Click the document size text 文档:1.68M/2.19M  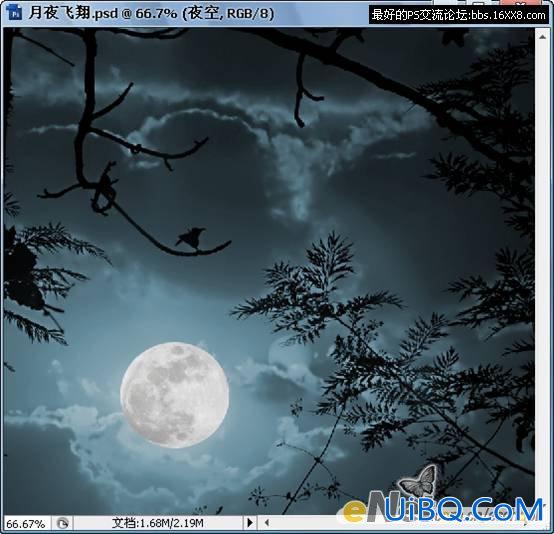coord(158,523)
